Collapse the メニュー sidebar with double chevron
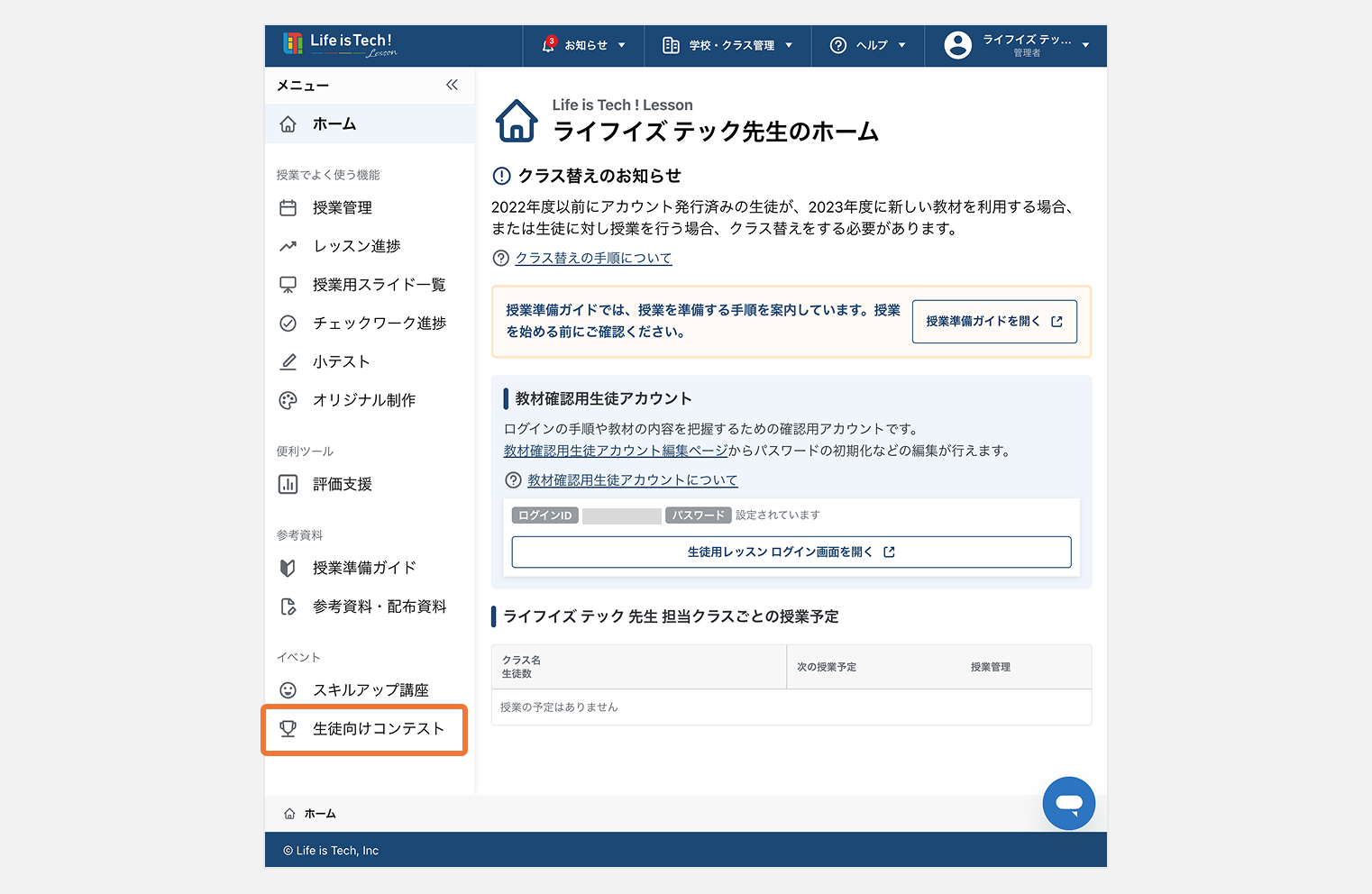This screenshot has width=1372, height=894. [x=452, y=85]
